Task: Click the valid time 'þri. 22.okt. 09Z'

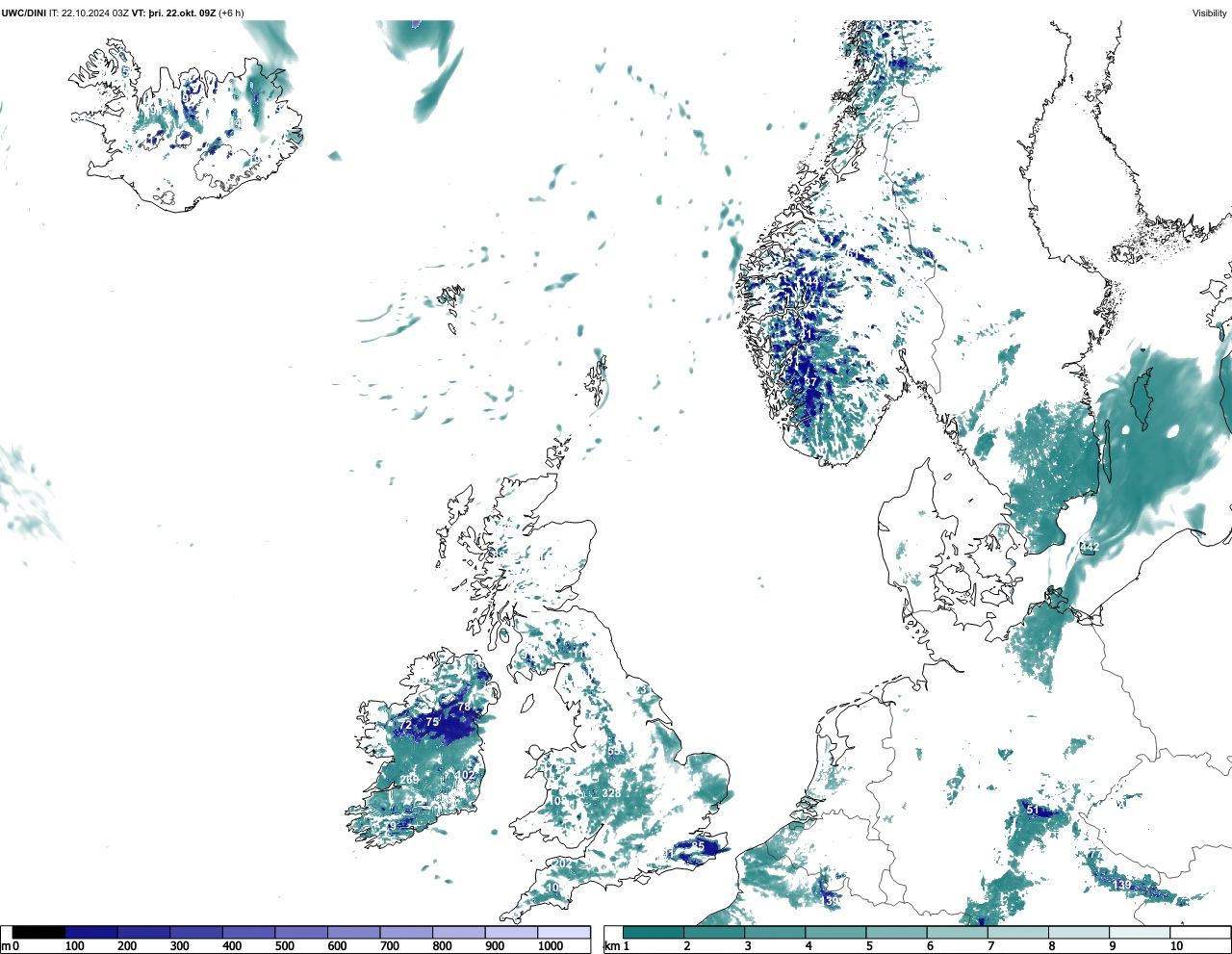Action: (182, 13)
